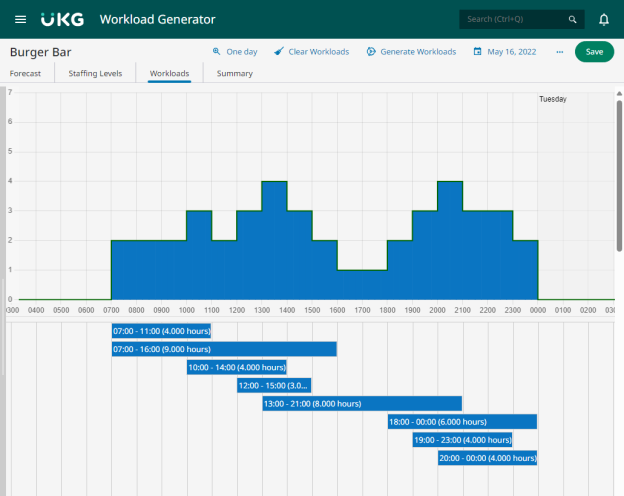
Task: Select the 18:00 - 00:00 workload bar
Action: 462,422
